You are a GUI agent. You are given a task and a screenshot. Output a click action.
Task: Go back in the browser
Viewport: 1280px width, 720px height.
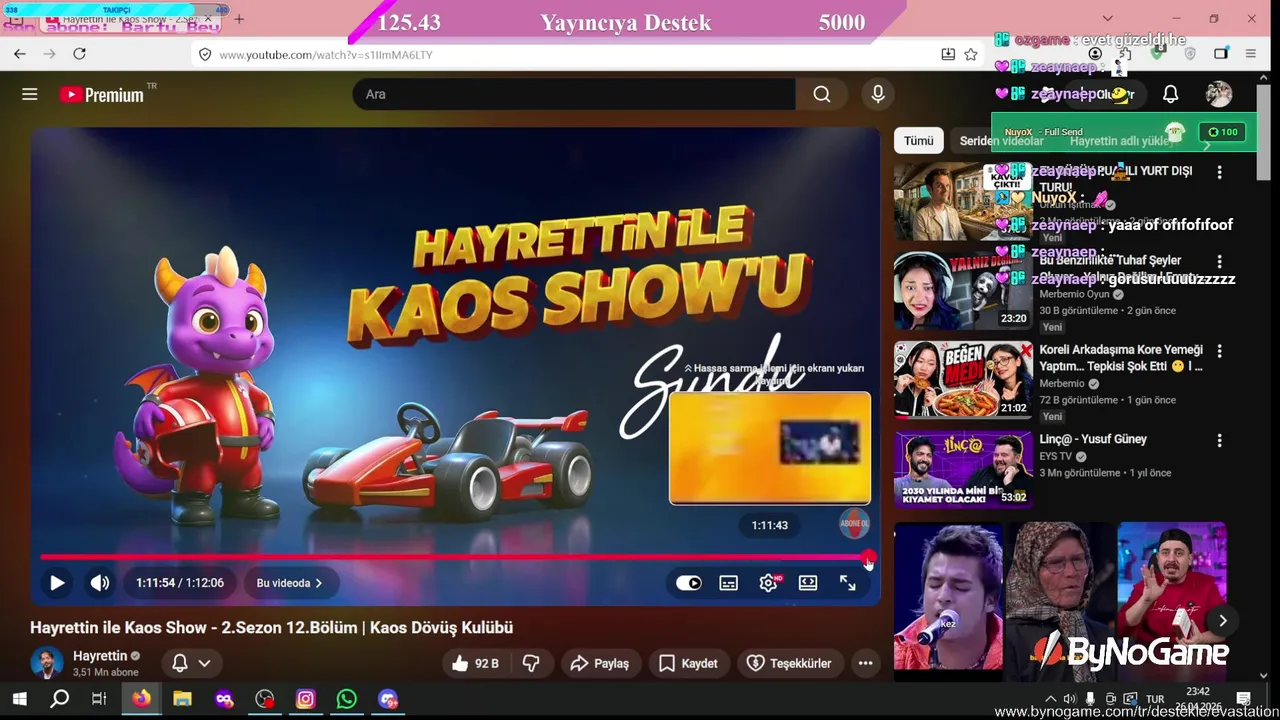click(20, 54)
